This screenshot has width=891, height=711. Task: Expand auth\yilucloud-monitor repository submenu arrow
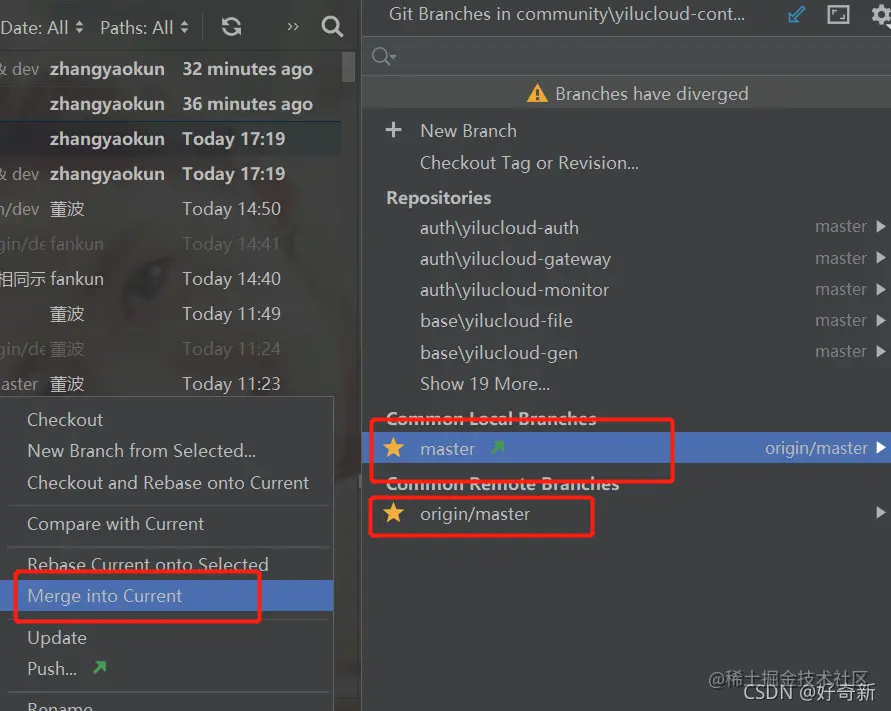tap(881, 289)
